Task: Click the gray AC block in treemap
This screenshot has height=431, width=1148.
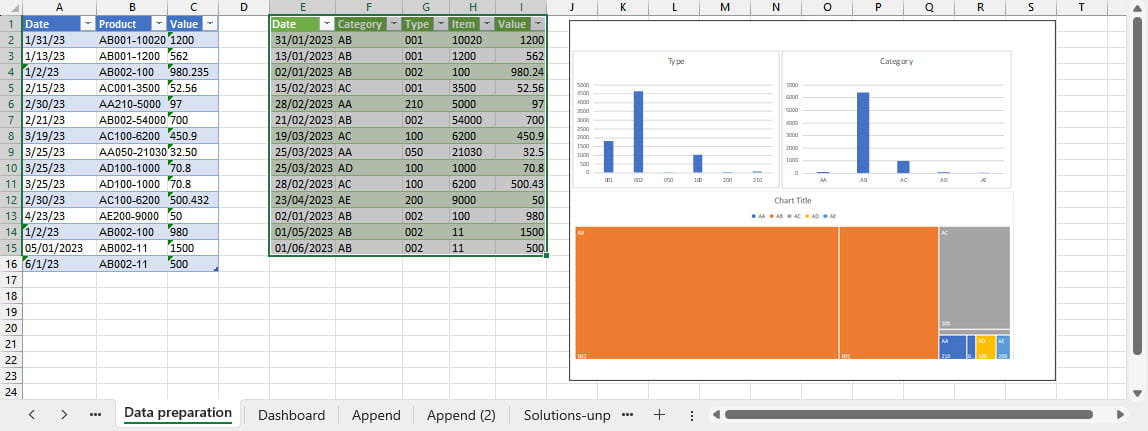Action: point(973,277)
